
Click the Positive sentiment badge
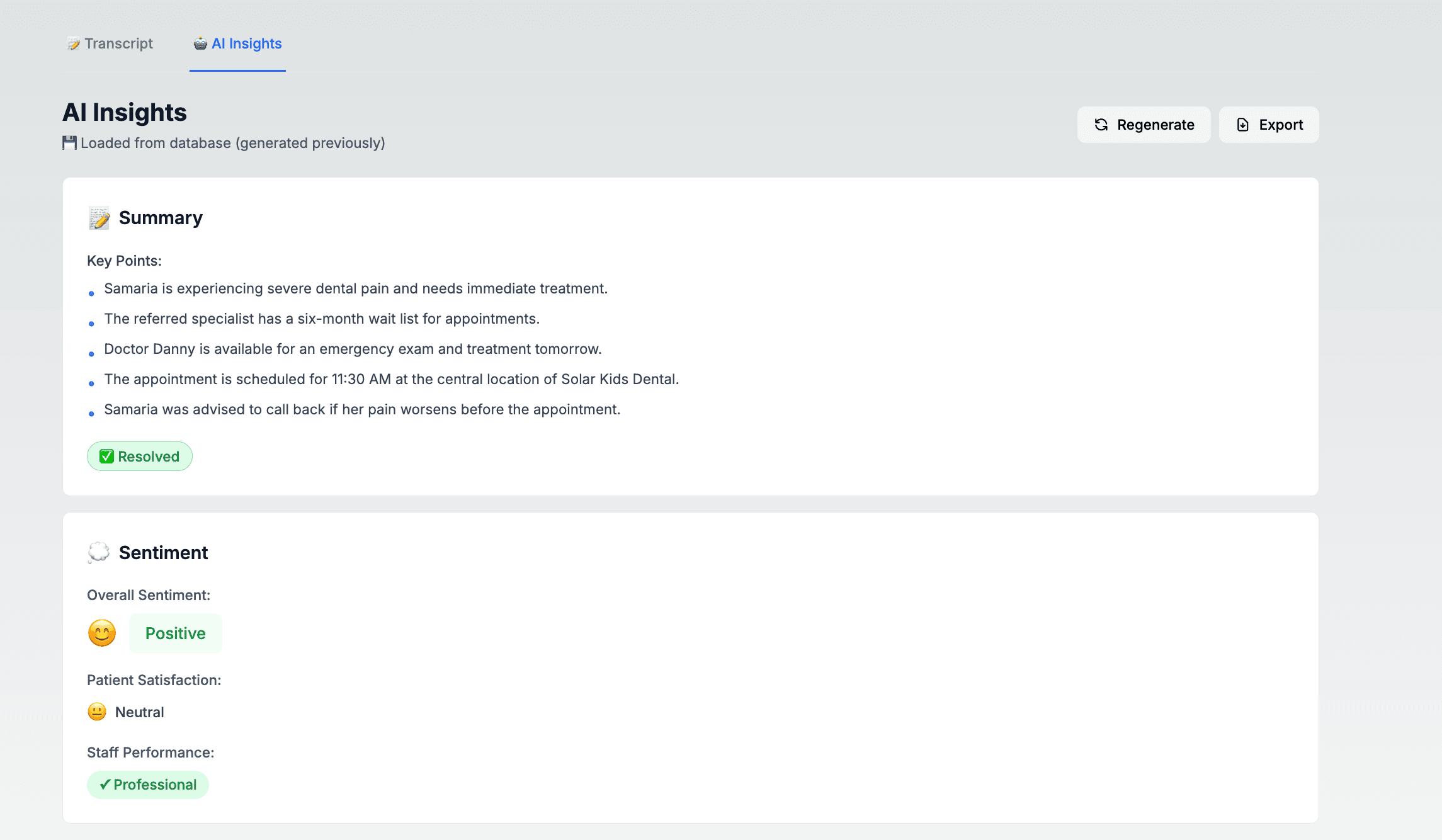point(175,633)
